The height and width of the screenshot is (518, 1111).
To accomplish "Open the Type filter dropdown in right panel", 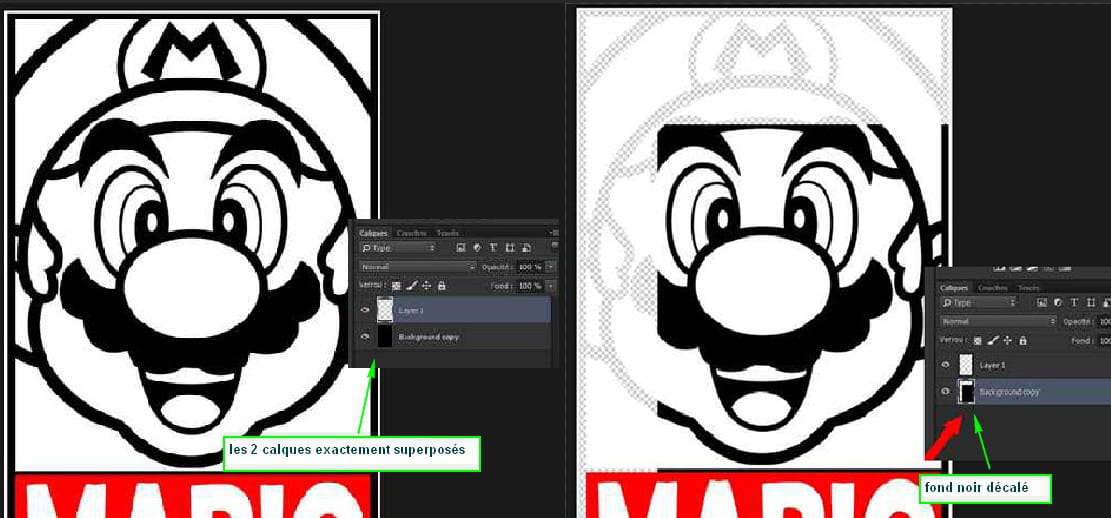I will [979, 303].
